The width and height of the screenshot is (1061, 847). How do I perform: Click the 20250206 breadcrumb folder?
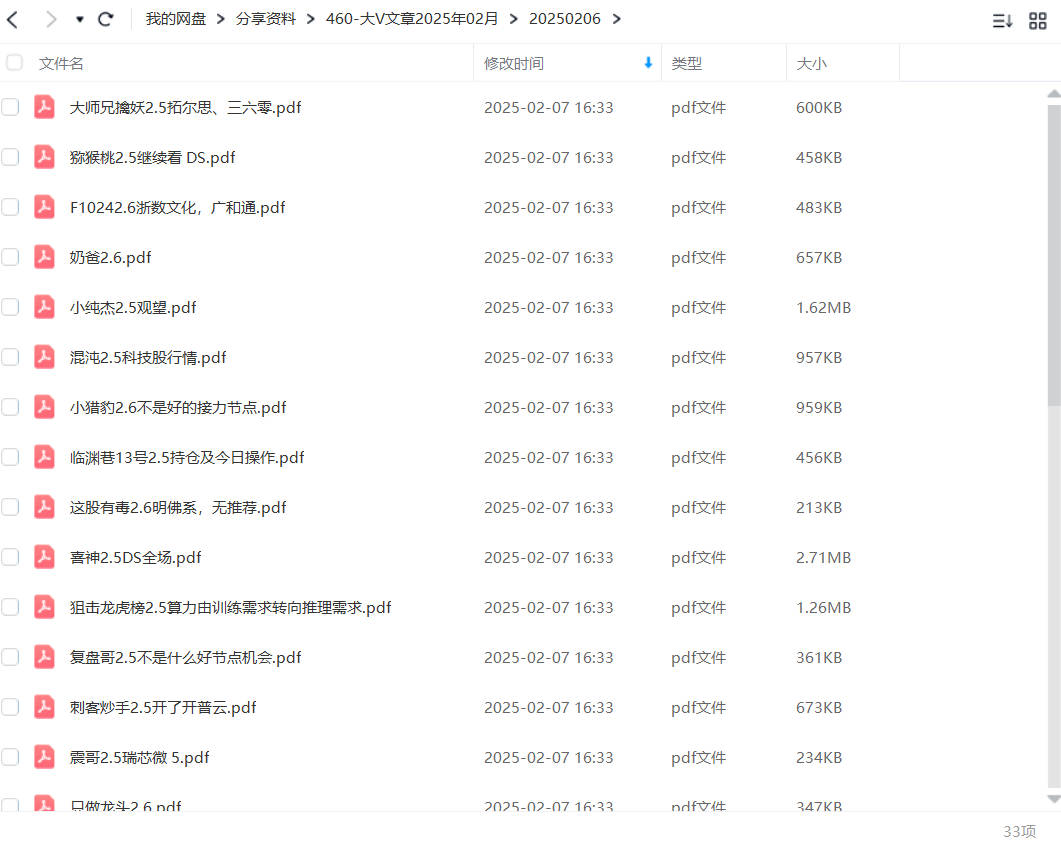click(x=564, y=19)
